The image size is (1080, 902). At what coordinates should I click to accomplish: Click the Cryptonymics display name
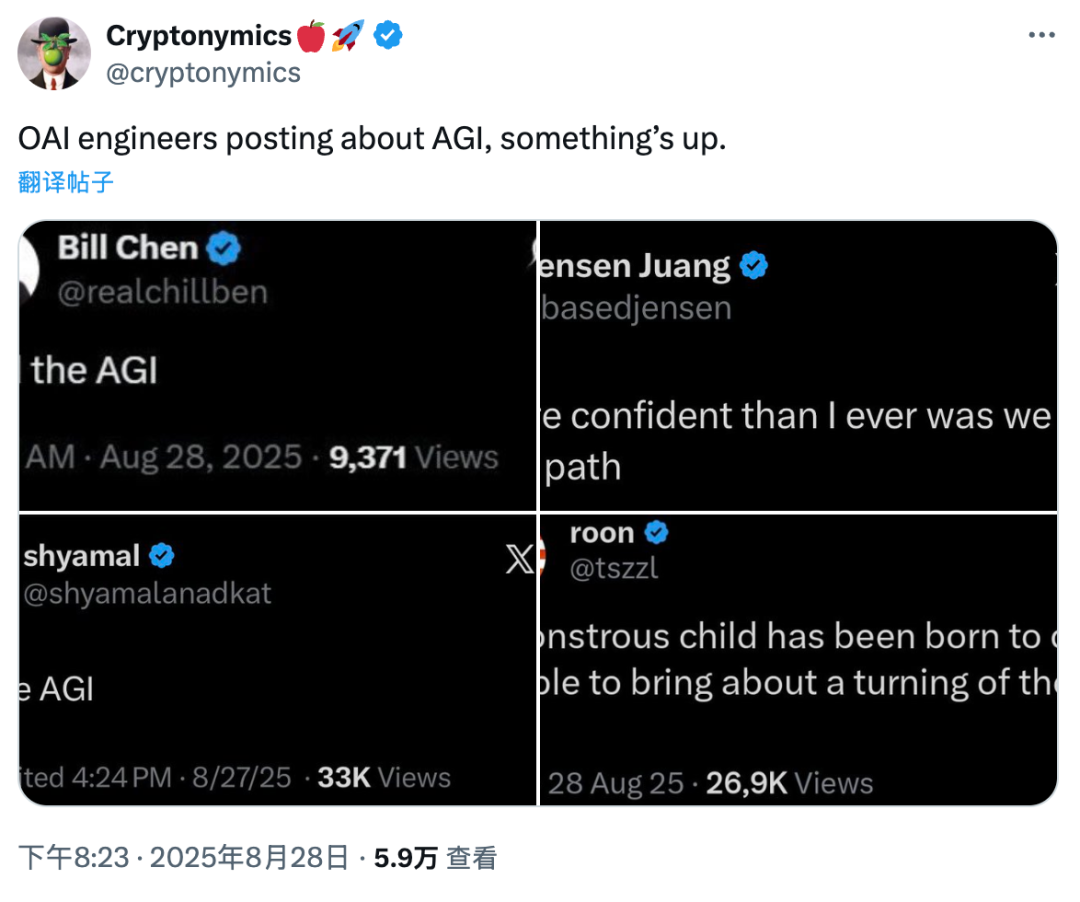point(198,36)
